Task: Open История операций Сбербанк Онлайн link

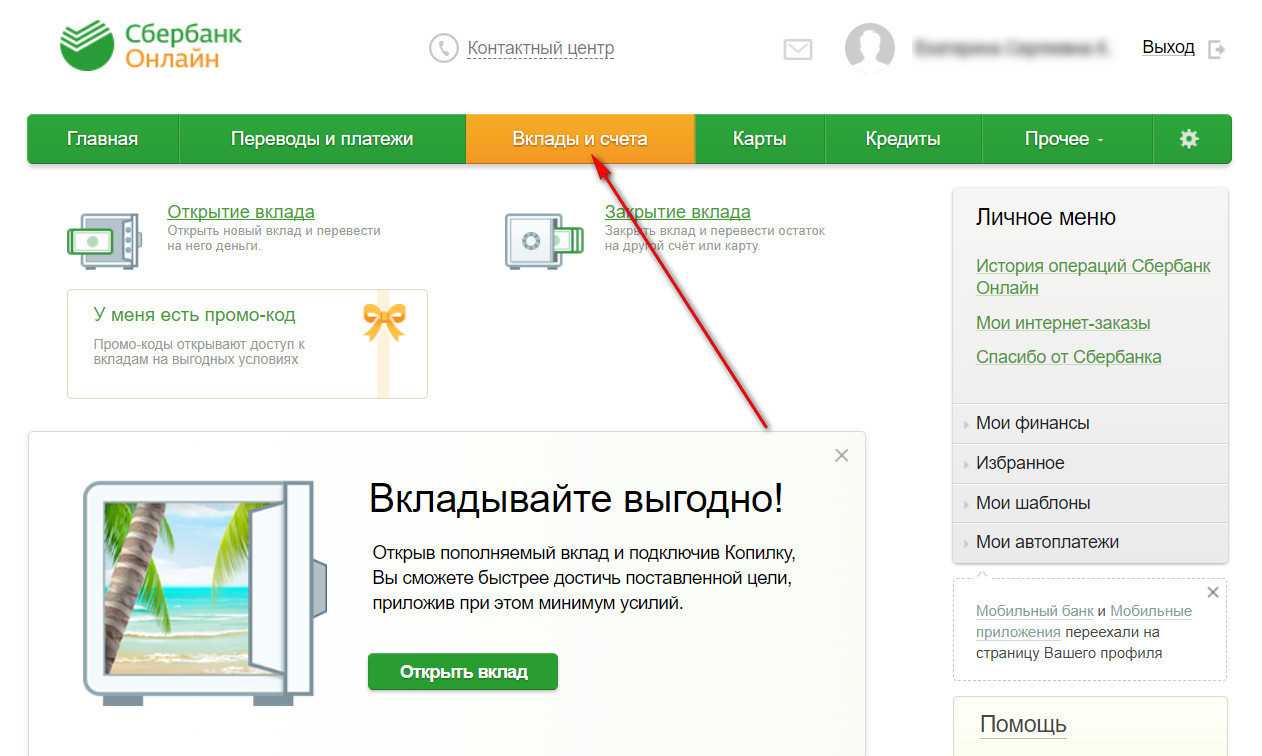Action: click(x=1093, y=277)
